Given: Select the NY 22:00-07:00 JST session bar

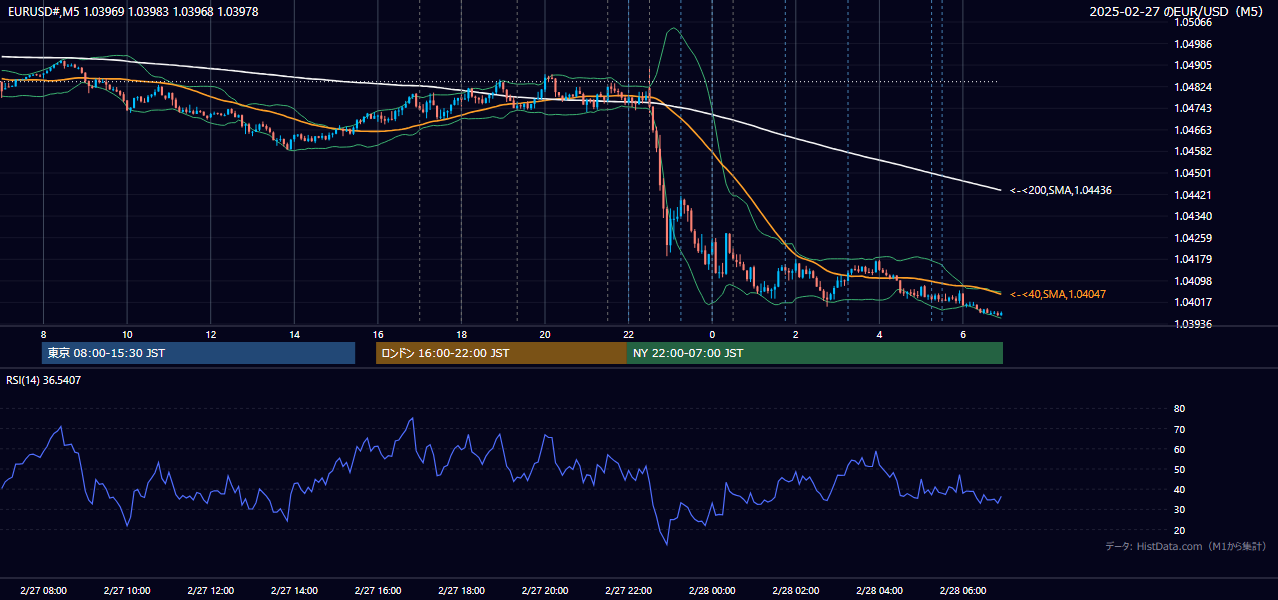Looking at the screenshot, I should (815, 353).
